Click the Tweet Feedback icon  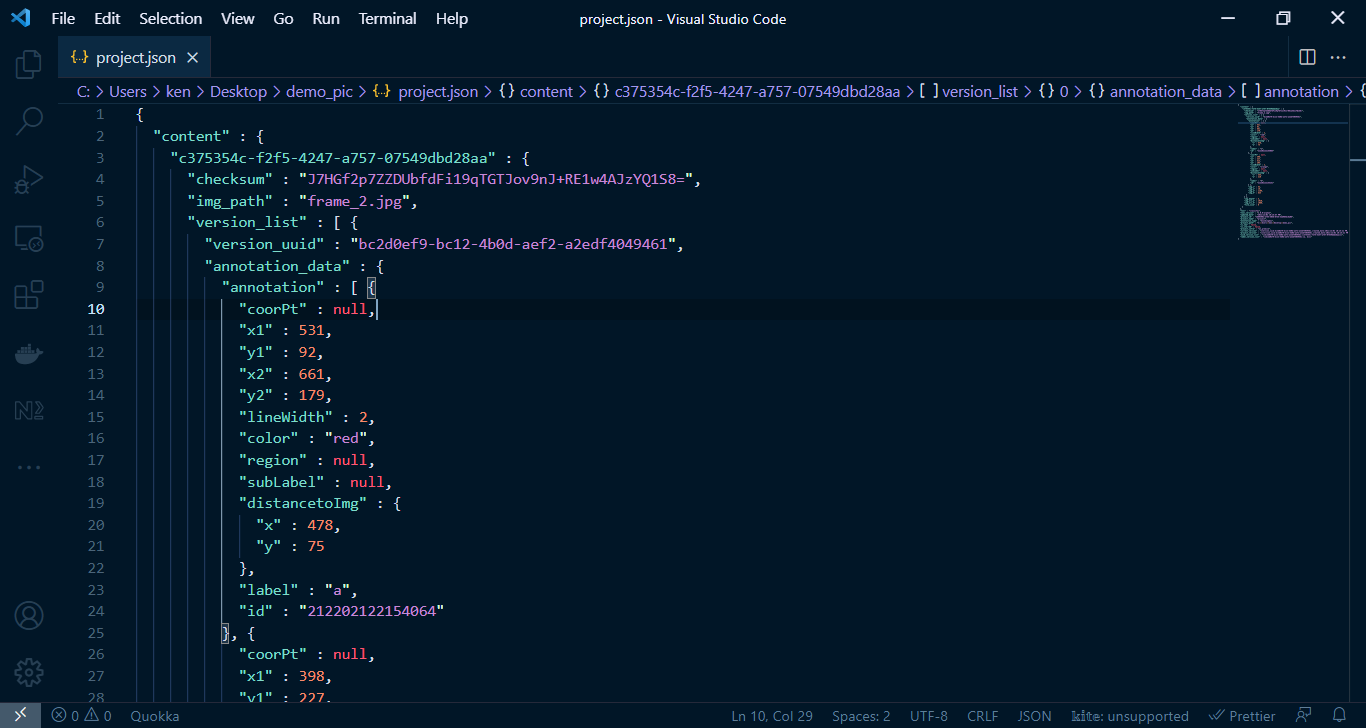[1302, 715]
